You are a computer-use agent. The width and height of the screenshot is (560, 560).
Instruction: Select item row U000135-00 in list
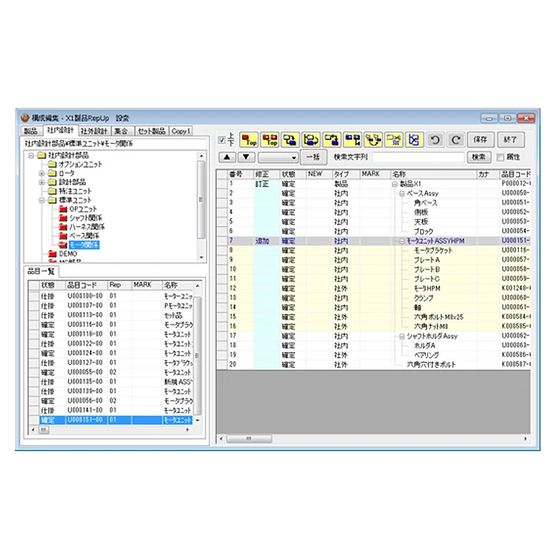[111, 382]
